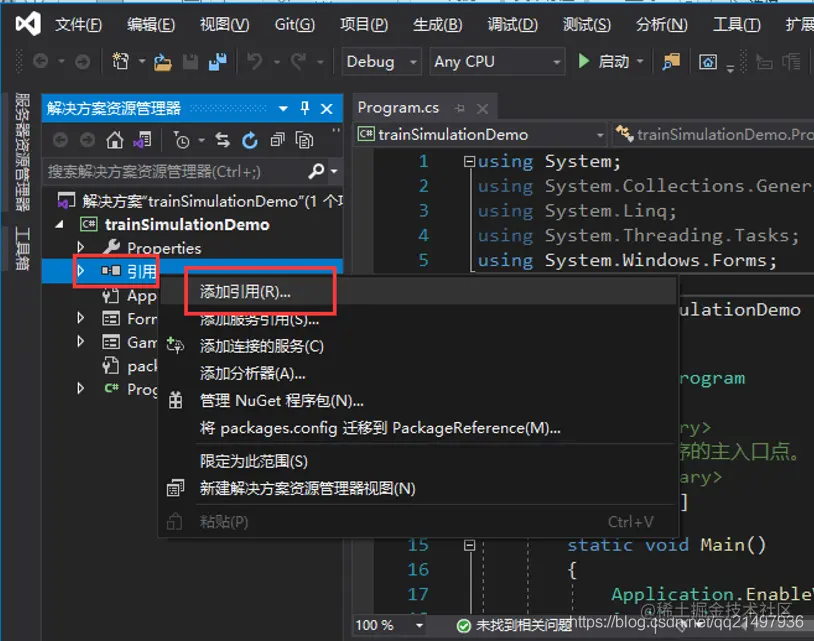This screenshot has height=641, width=814.
Task: Click the refresh icon in Solution Explorer
Action: pos(250,140)
